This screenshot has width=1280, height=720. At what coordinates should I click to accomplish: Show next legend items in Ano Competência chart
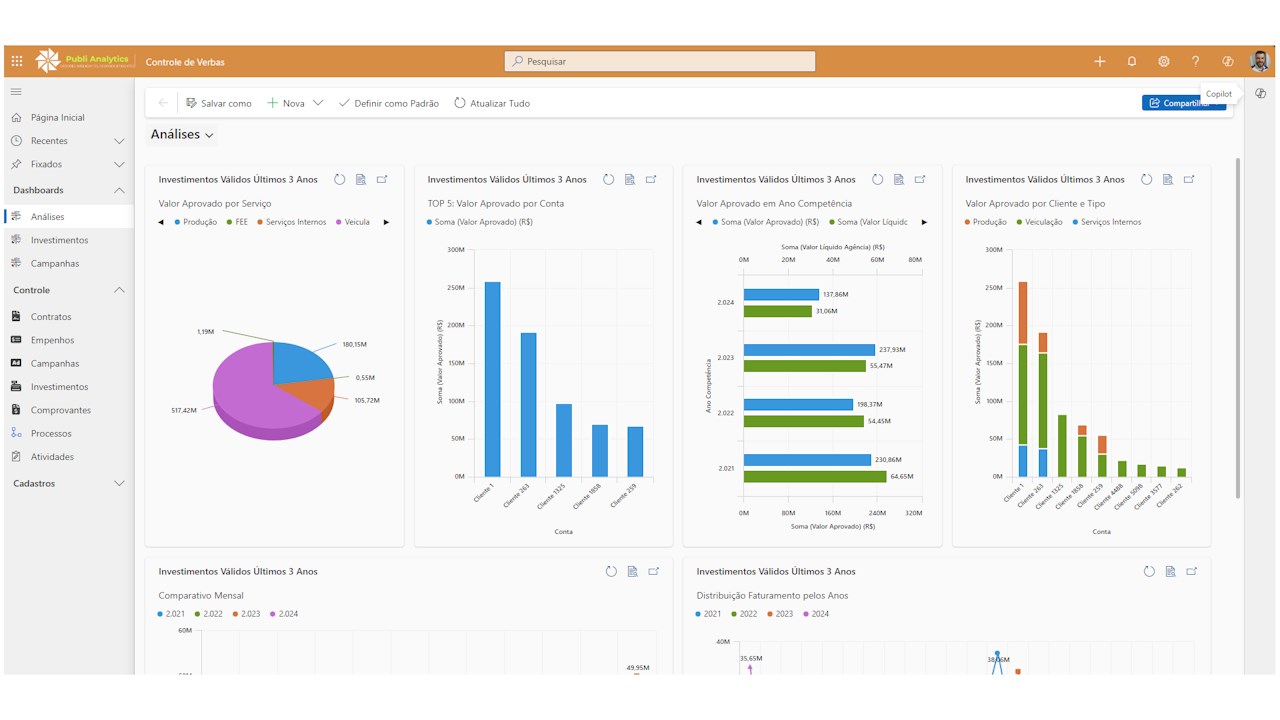924,222
